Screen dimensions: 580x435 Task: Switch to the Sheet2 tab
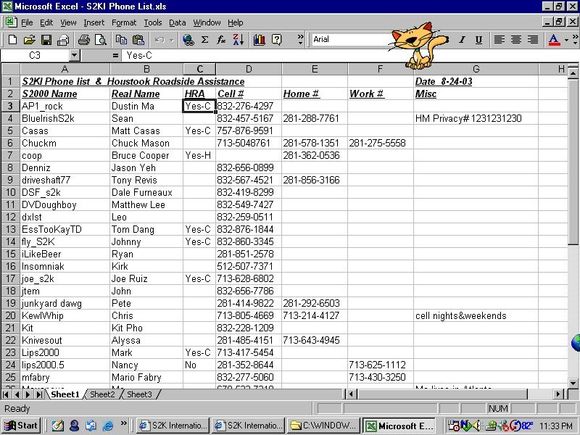coord(102,394)
